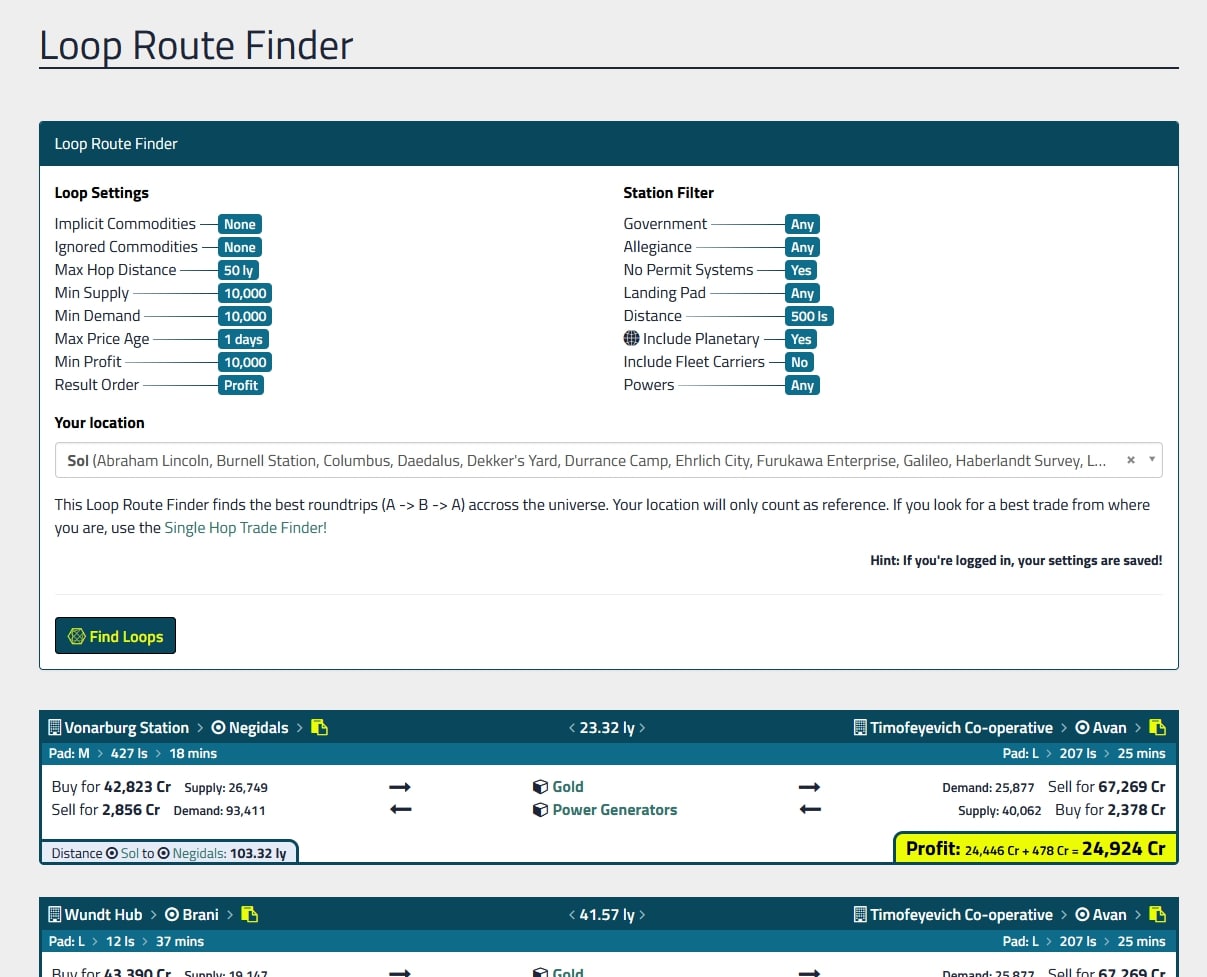Change the station Distance 500 ls filter
The width and height of the screenshot is (1207, 977).
809,316
